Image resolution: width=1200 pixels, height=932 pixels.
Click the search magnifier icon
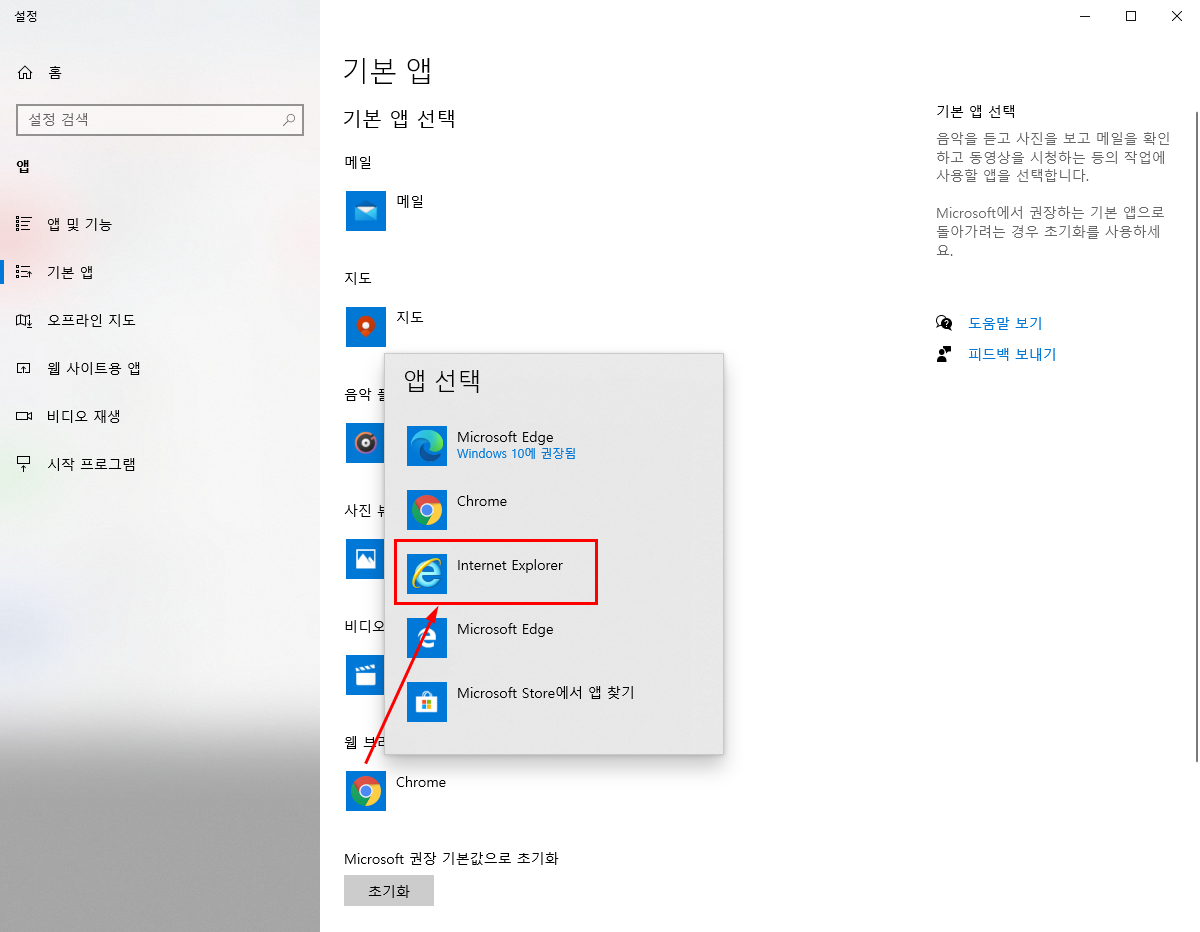point(289,119)
